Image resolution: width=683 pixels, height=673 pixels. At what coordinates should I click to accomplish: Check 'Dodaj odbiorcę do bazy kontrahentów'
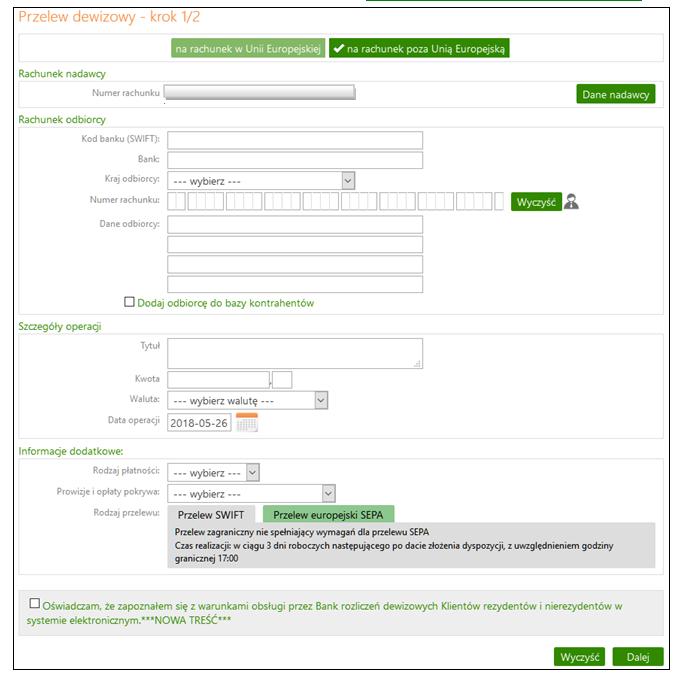tap(129, 301)
